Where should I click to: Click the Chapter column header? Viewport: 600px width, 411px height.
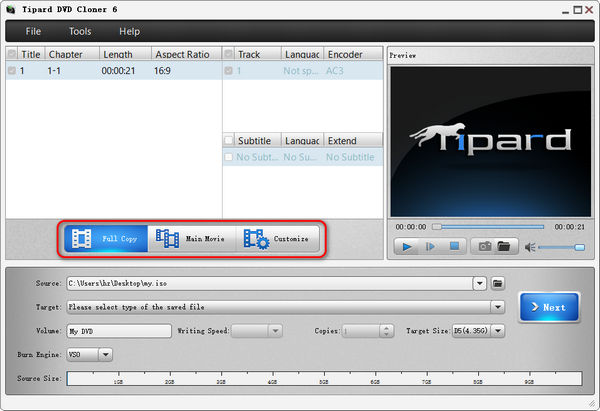coord(72,54)
